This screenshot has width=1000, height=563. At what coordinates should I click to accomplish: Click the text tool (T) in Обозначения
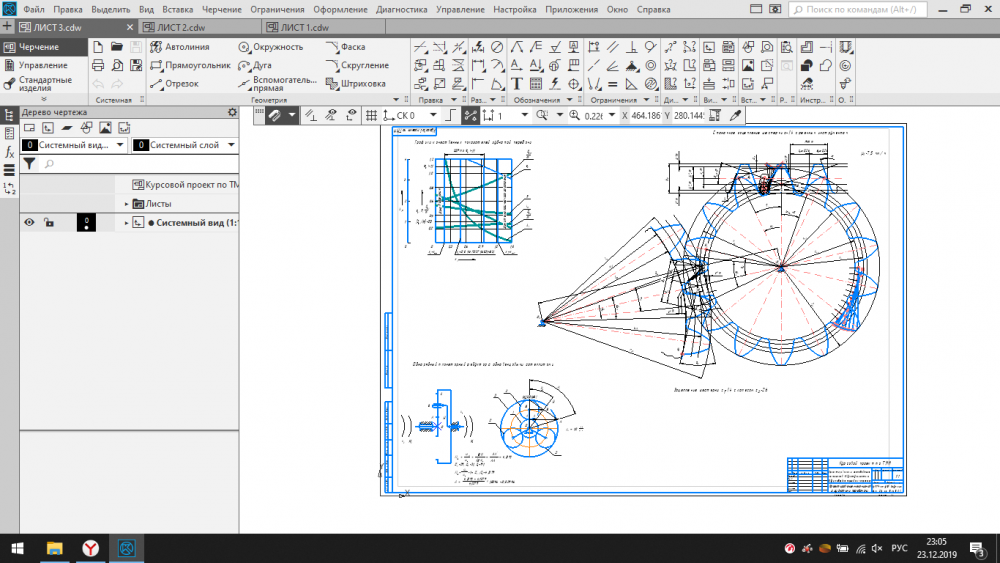(x=517, y=84)
